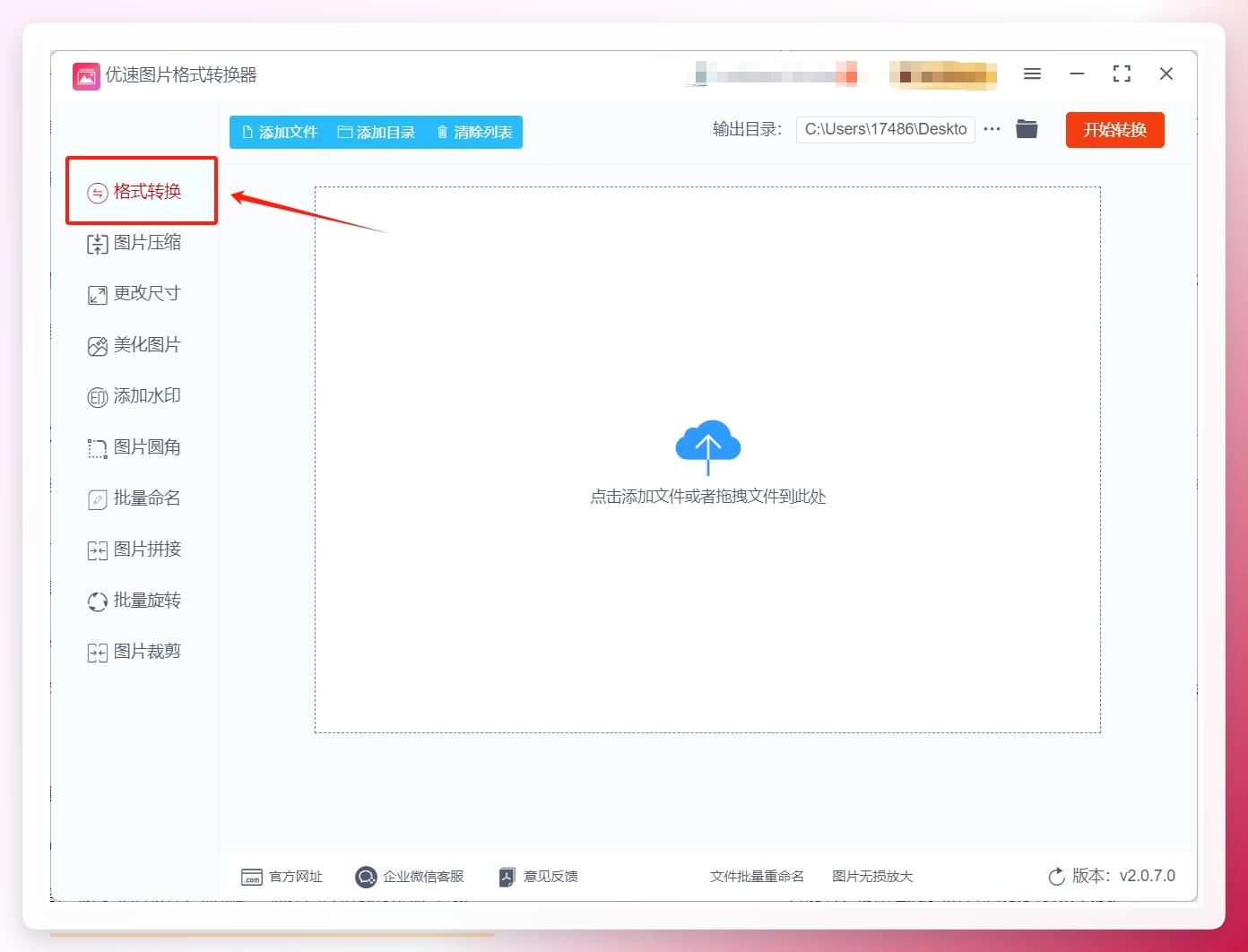The image size is (1248, 952).
Task: Choose 添加水印 in the sidebar
Action: pos(134,396)
